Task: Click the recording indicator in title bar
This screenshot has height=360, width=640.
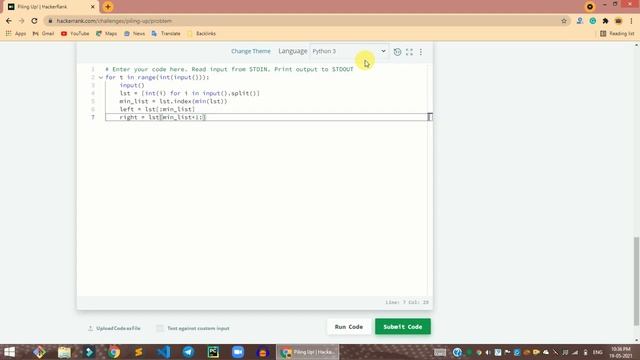Action: 590,7
